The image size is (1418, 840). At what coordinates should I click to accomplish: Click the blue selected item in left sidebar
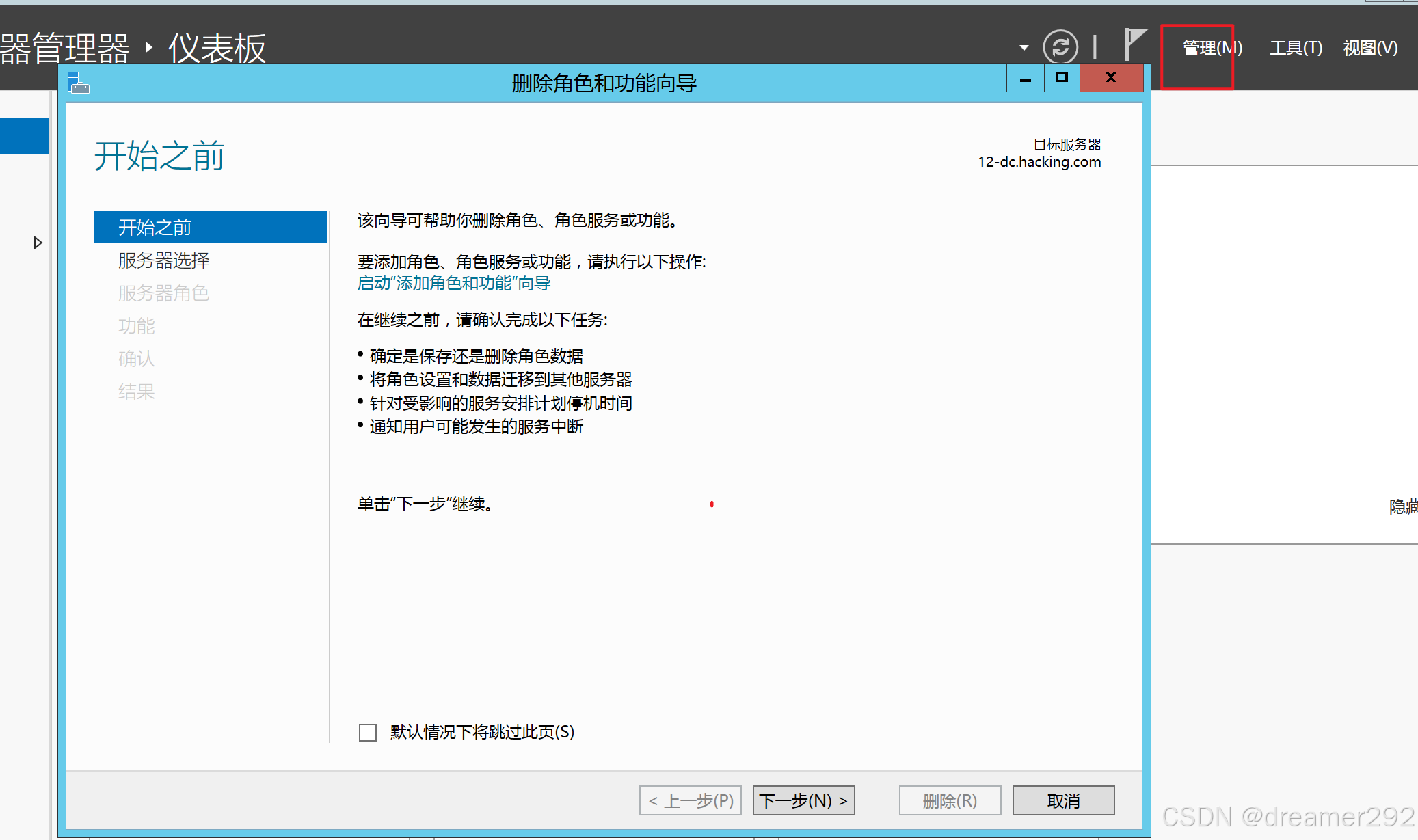point(25,136)
